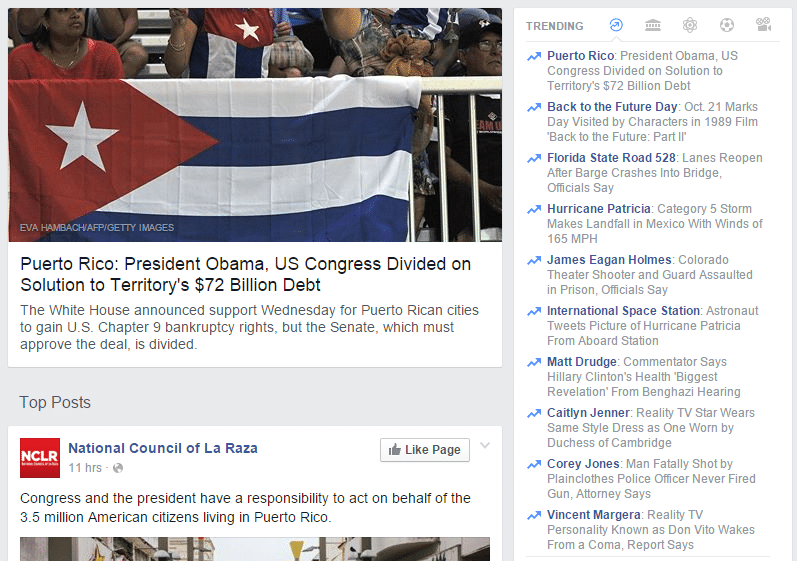Screen dimensions: 797x561
Task: Click trend arrow beside Hurricane Patricia
Action: (534, 209)
